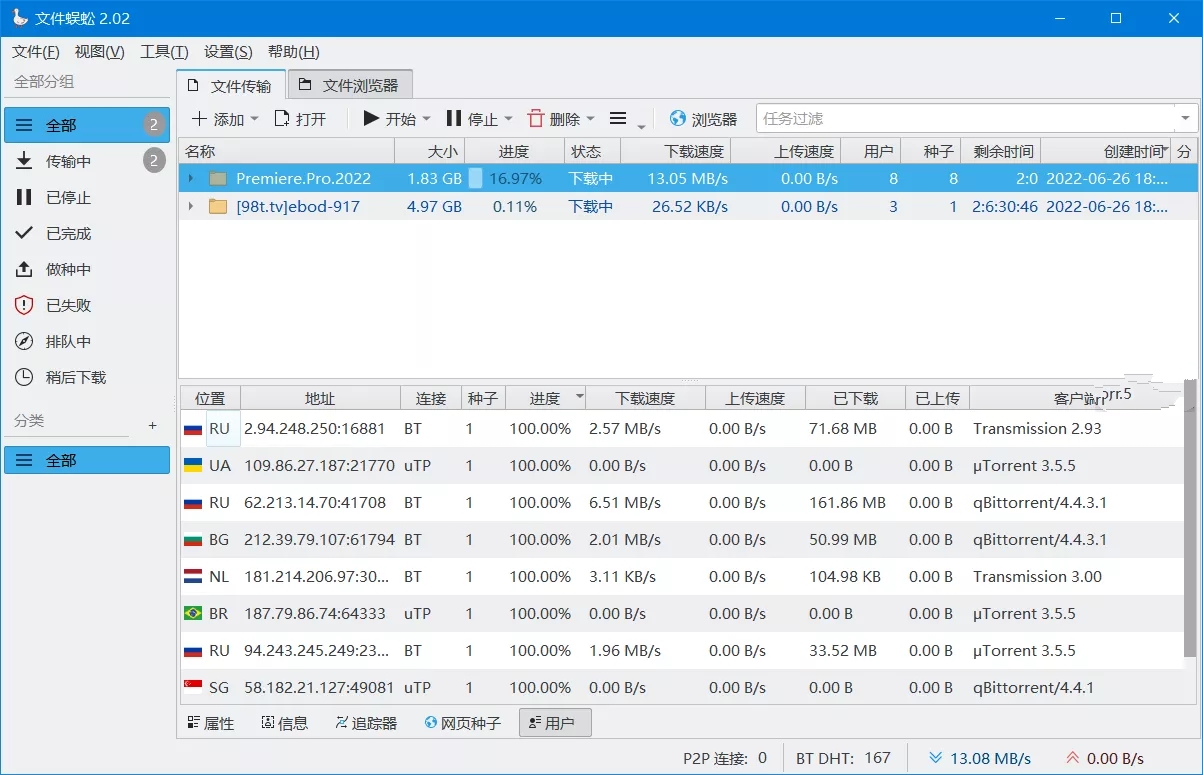Click the Bulgaria flag icon for BG peer
Viewport: 1203px width, 775px height.
[x=193, y=540]
